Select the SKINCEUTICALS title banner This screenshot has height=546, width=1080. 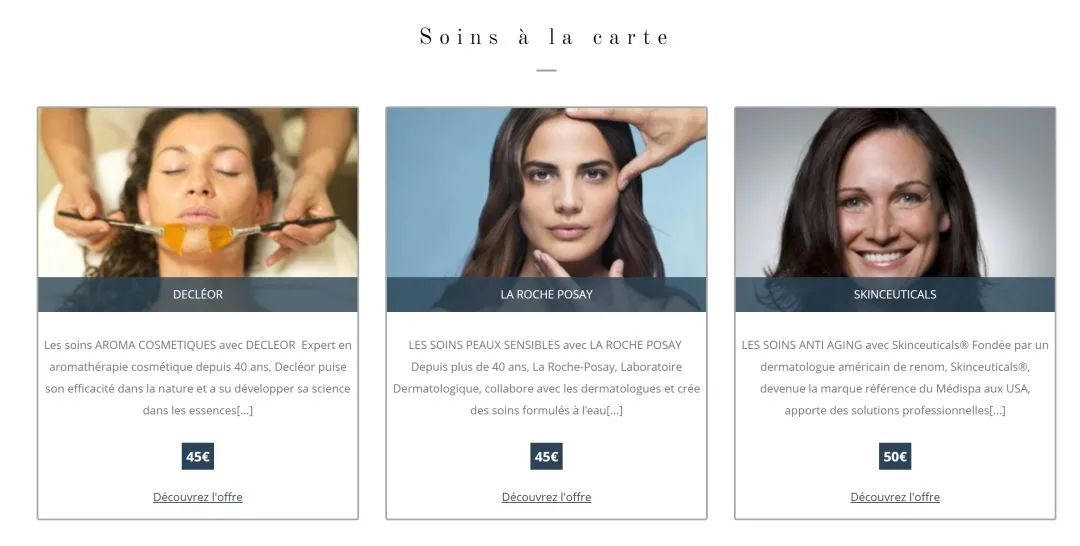click(895, 295)
